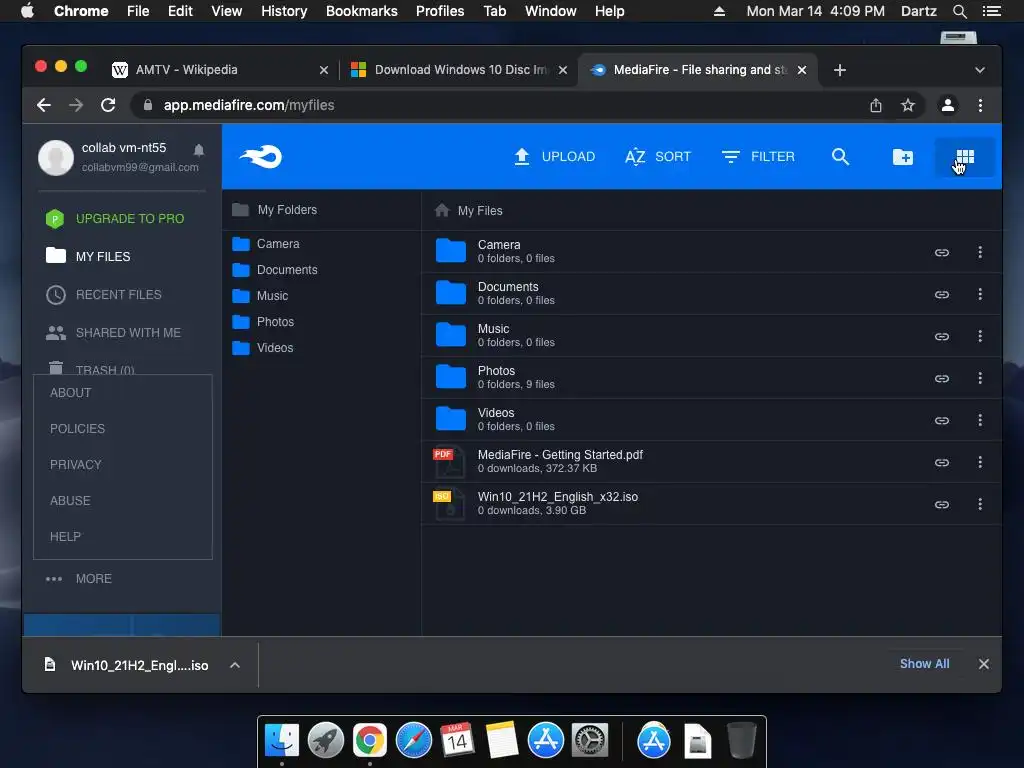The width and height of the screenshot is (1024, 768).
Task: Open the HELP link in sidebar popup
Action: coord(65,536)
